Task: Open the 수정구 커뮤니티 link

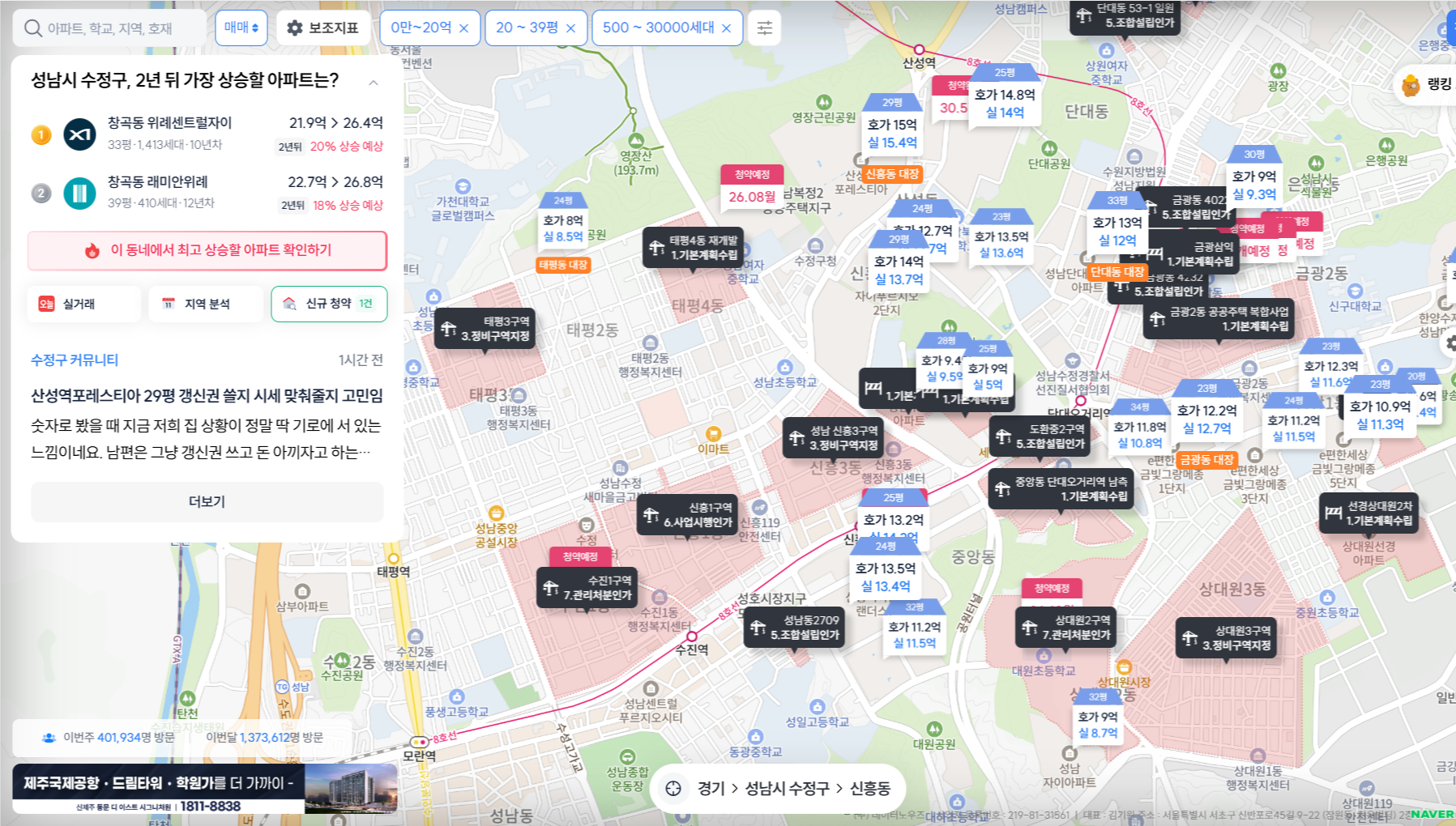Action: (x=75, y=360)
